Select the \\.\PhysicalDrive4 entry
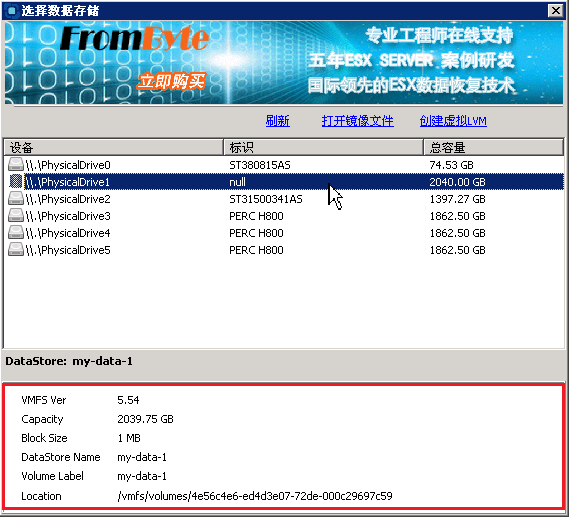 click(x=68, y=233)
